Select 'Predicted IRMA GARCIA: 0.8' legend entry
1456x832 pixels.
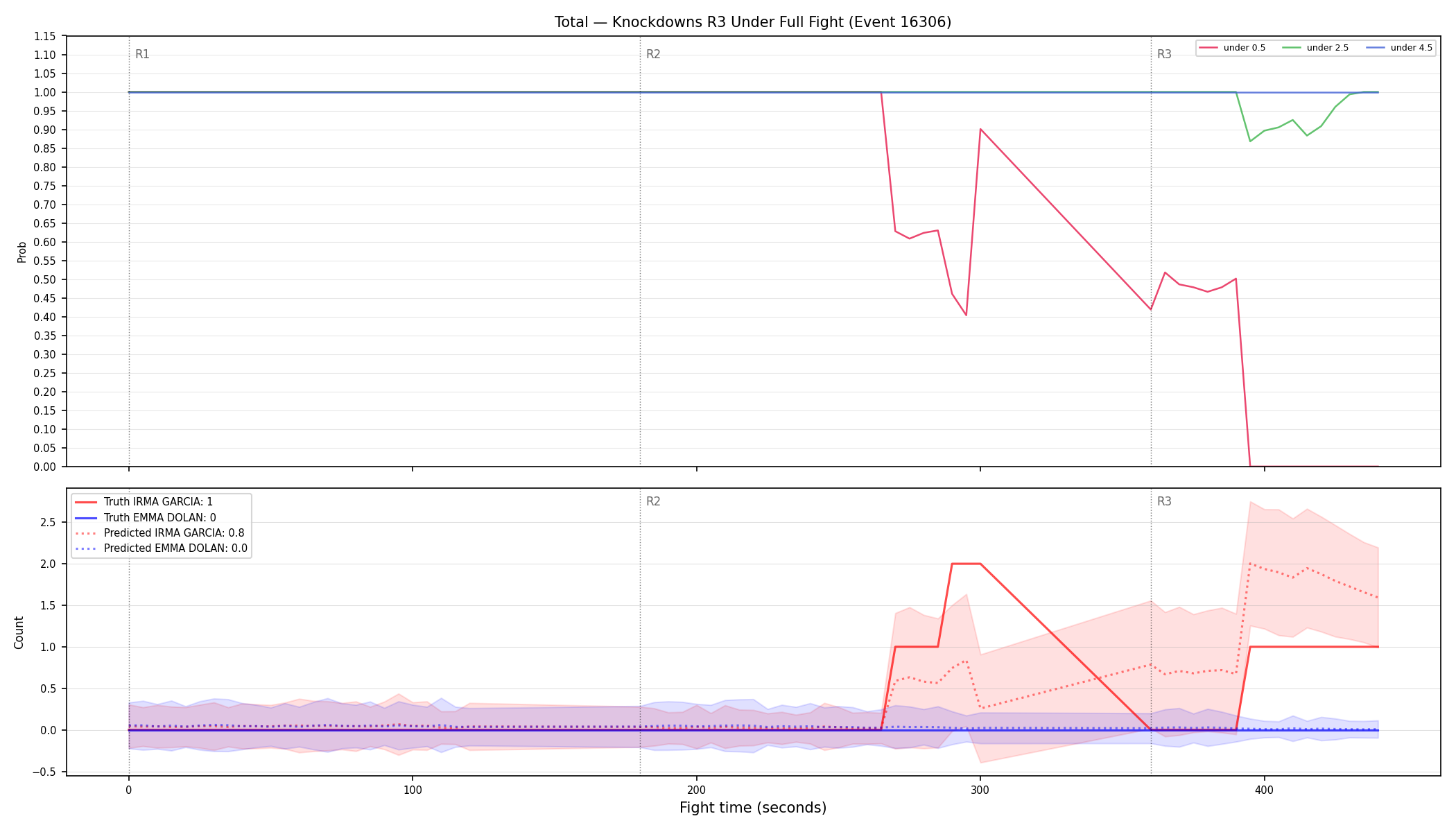coord(159,533)
